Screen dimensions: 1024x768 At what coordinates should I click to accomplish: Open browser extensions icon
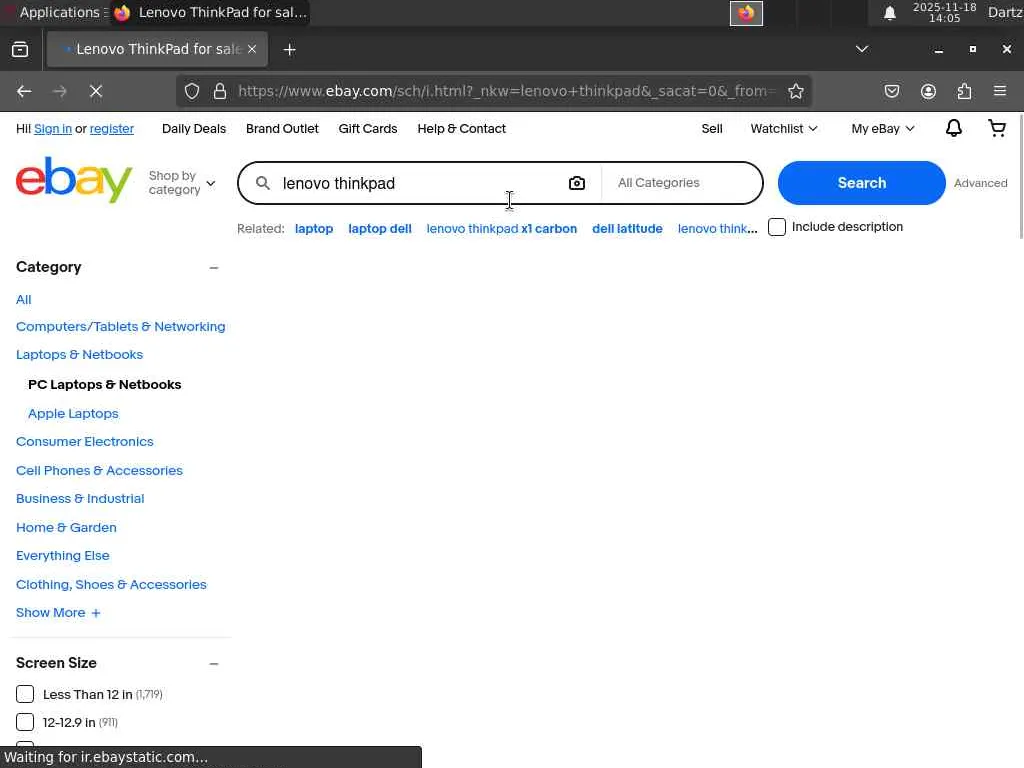point(964,91)
